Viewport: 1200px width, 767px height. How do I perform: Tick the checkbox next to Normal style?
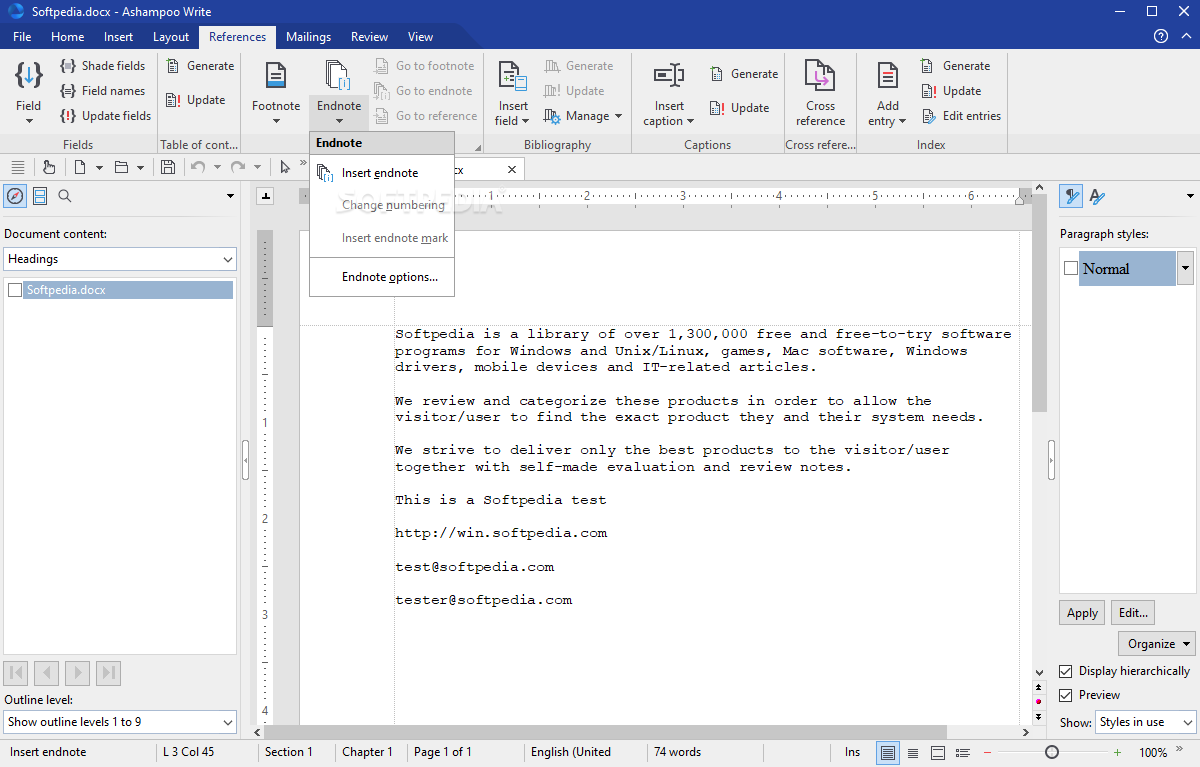click(1070, 269)
